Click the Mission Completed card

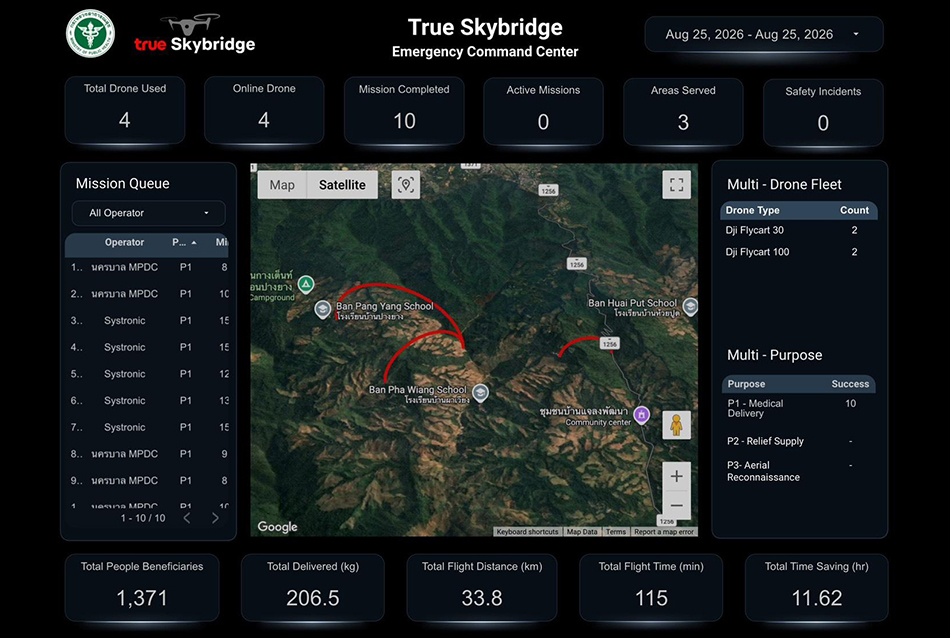pos(404,110)
